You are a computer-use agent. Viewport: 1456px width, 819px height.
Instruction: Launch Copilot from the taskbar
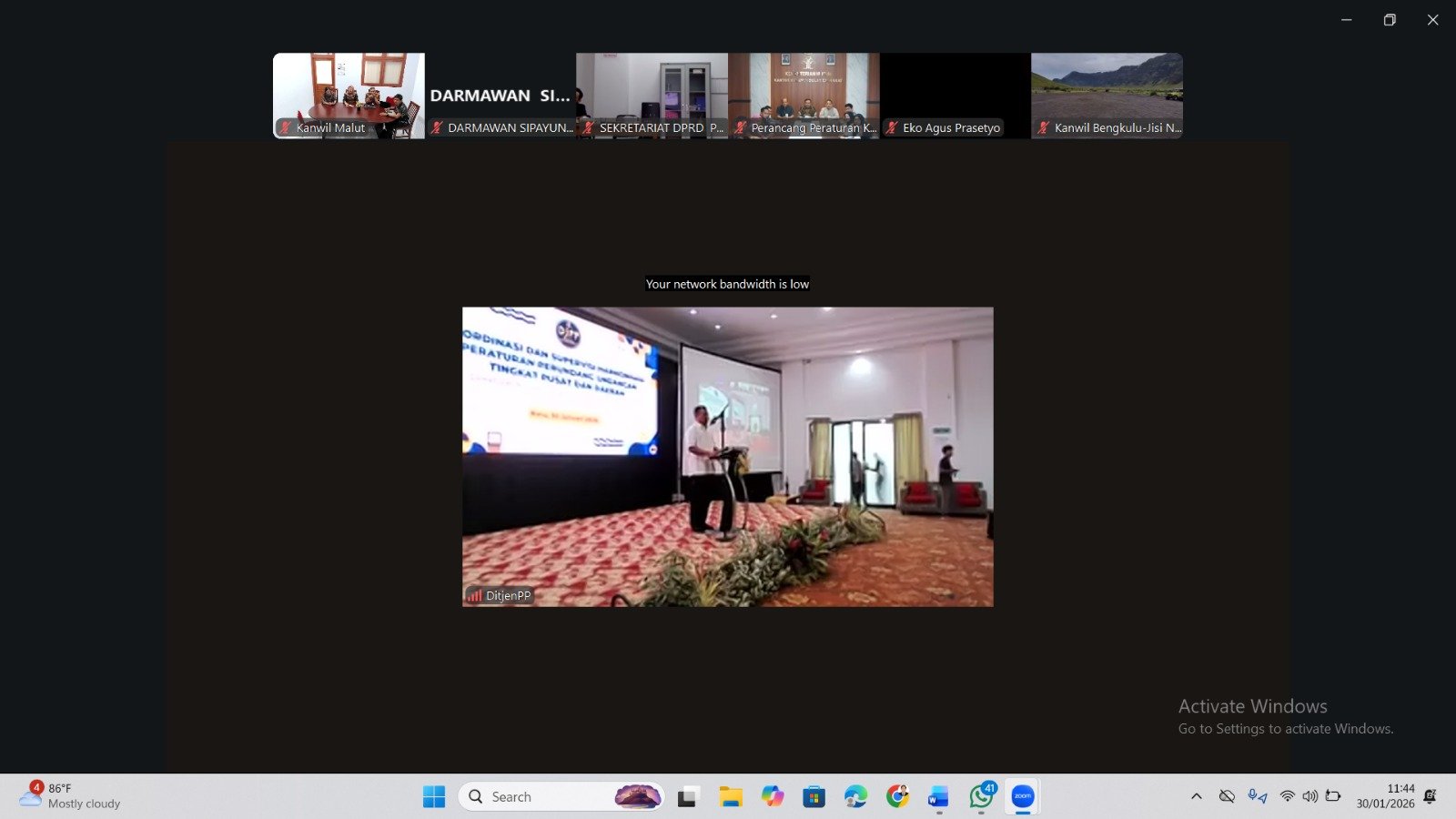(x=773, y=796)
